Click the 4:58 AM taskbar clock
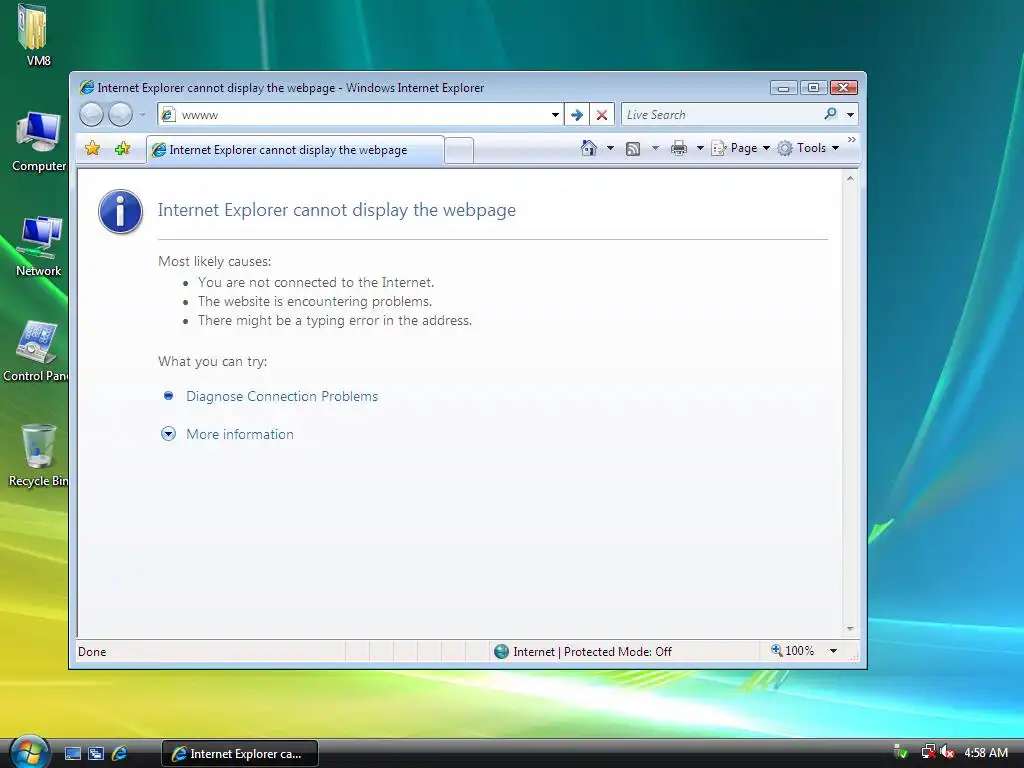This screenshot has width=1024, height=768. [x=986, y=753]
